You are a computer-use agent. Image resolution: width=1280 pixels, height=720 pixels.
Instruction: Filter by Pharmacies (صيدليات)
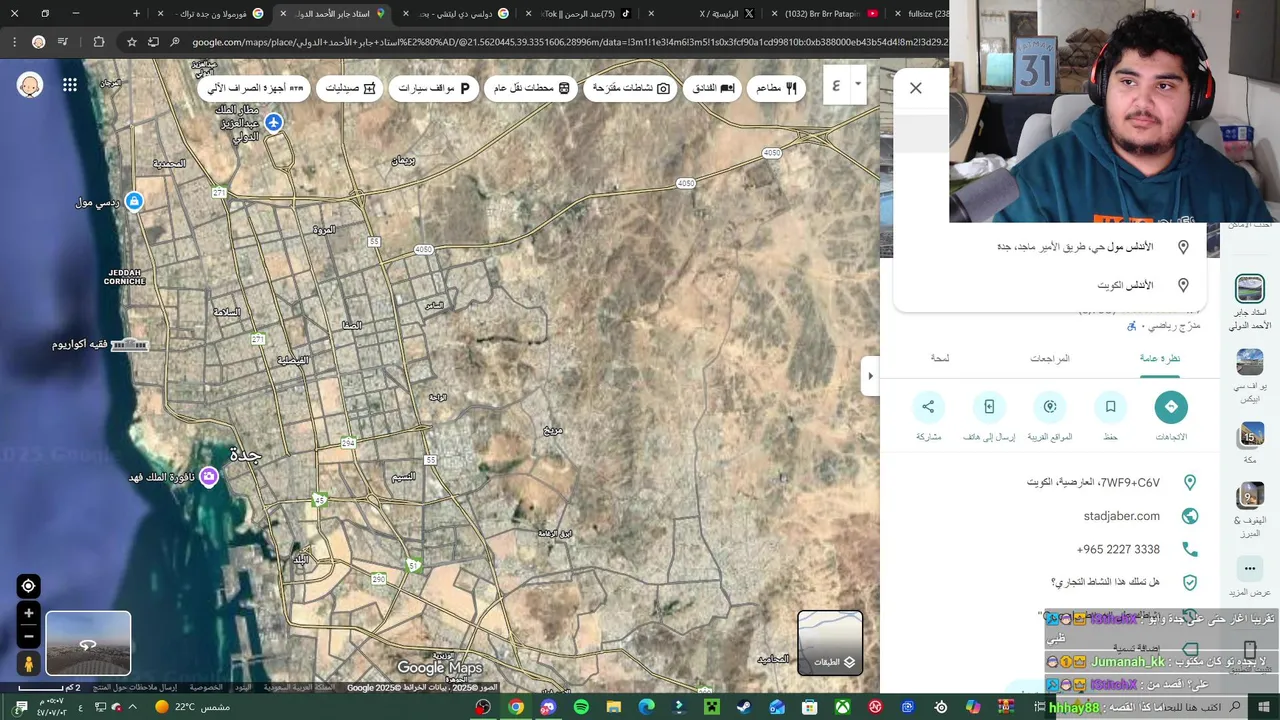[350, 88]
